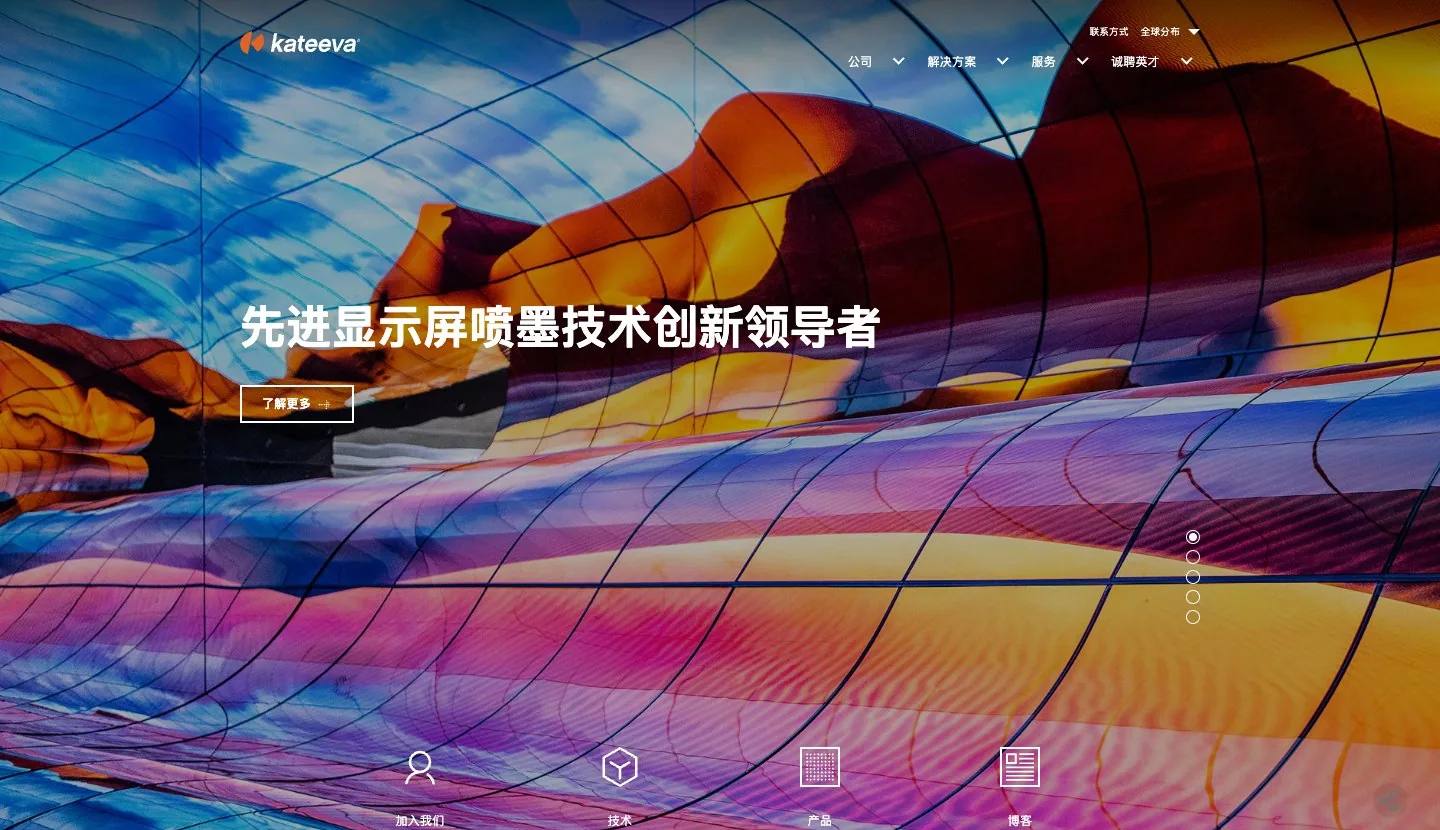Expand the chevron next to 公司
Viewport: 1440px width, 830px height.
(898, 61)
